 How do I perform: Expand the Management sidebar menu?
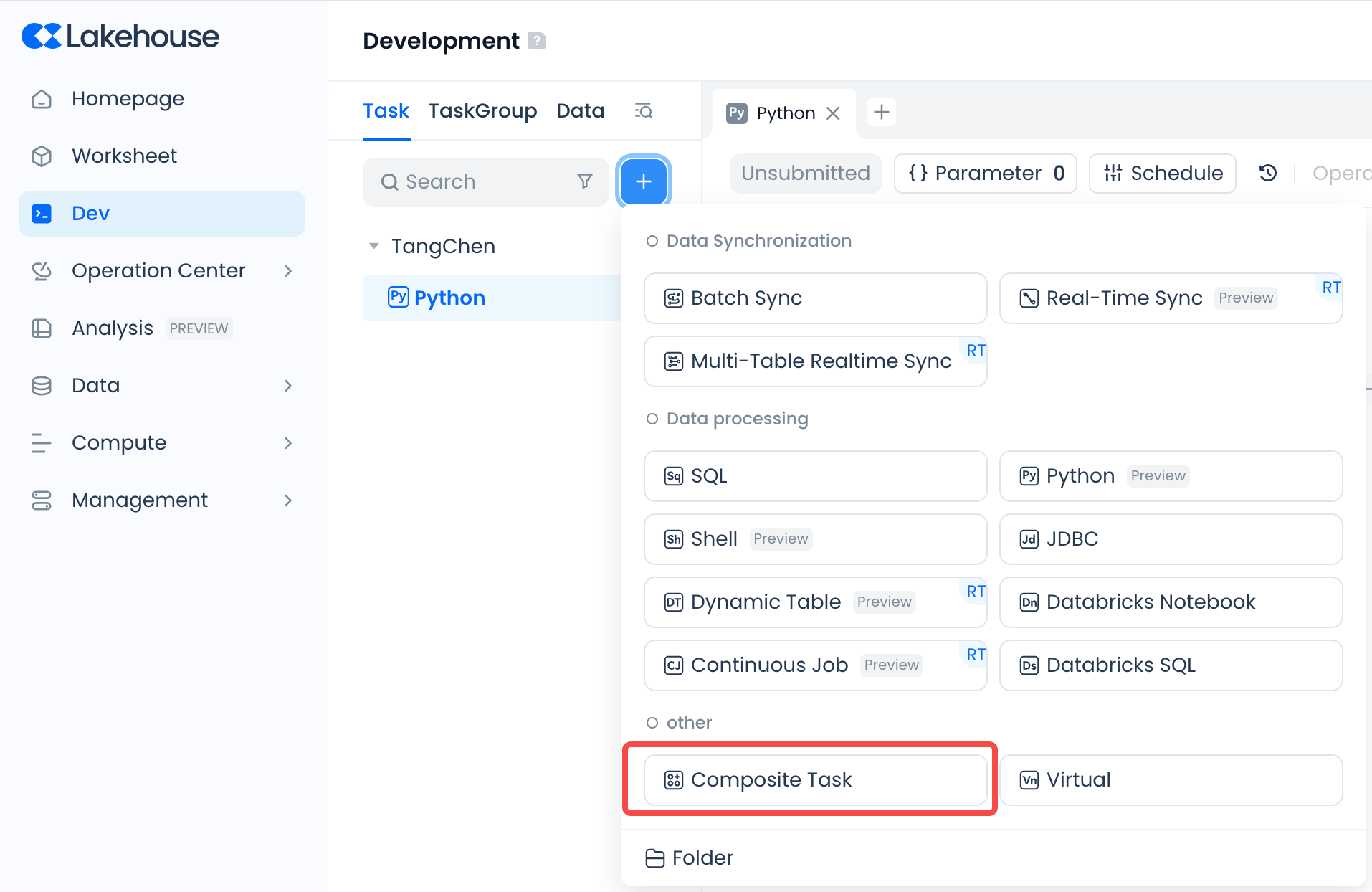click(x=287, y=500)
